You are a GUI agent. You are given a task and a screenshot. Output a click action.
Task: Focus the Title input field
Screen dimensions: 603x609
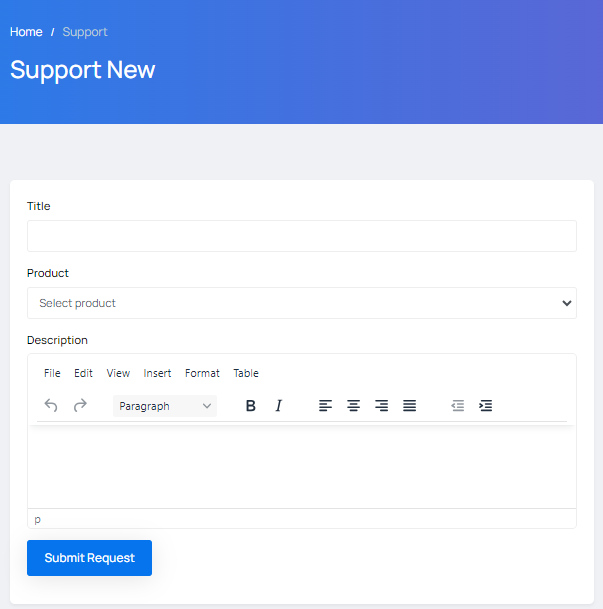tap(301, 236)
